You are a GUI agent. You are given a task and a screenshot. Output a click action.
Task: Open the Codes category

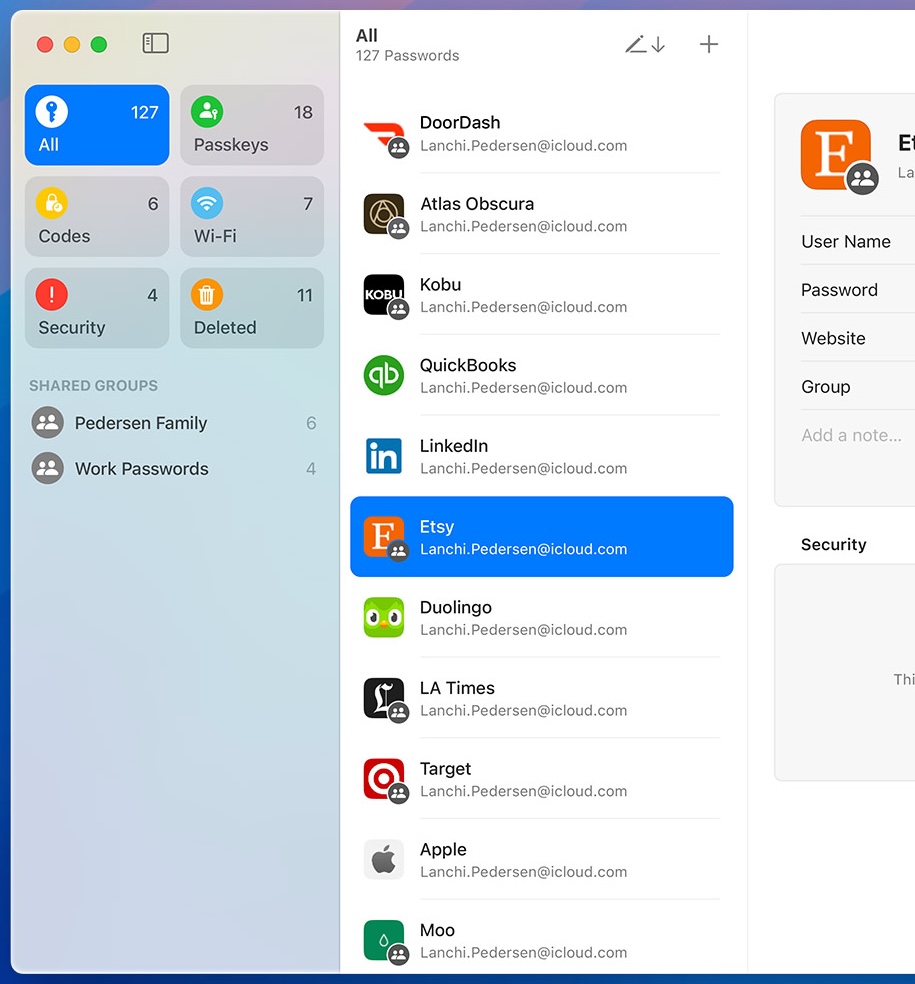coord(97,217)
